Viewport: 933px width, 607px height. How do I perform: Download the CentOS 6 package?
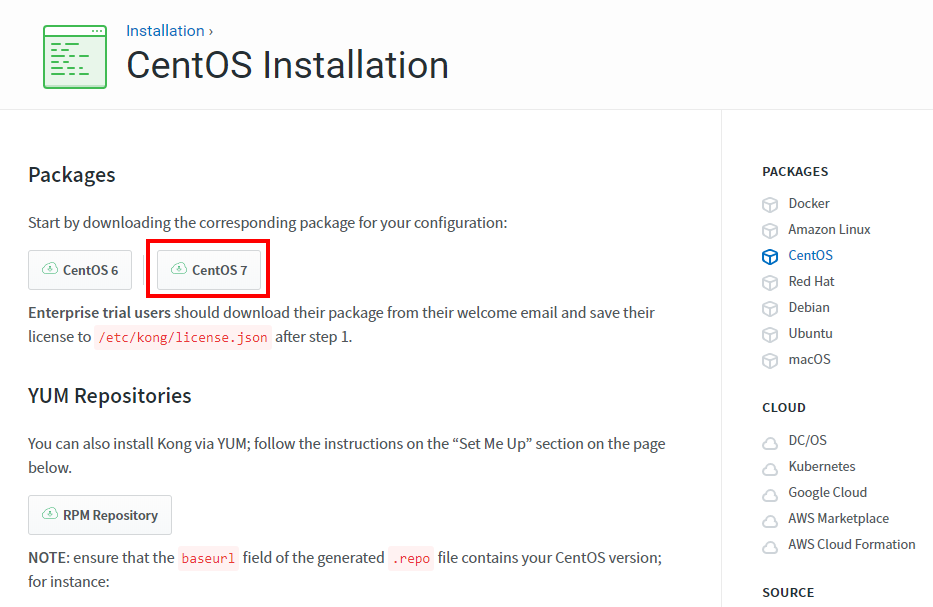(x=80, y=270)
